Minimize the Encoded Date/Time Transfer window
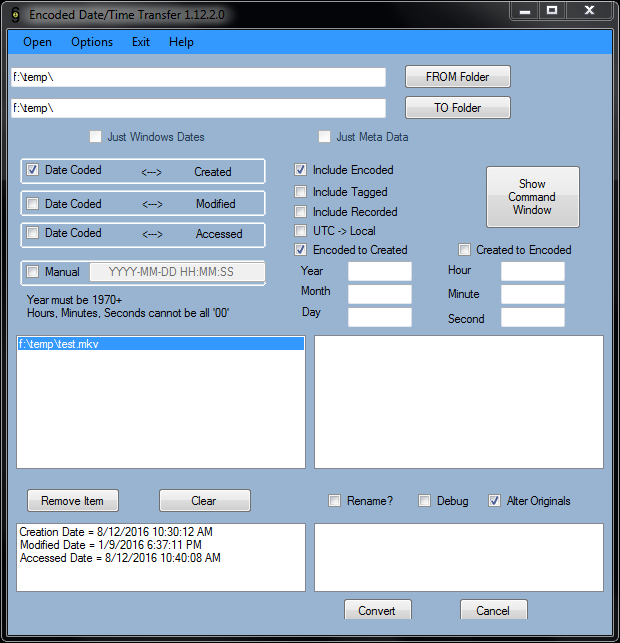The image size is (620, 643). click(x=525, y=11)
